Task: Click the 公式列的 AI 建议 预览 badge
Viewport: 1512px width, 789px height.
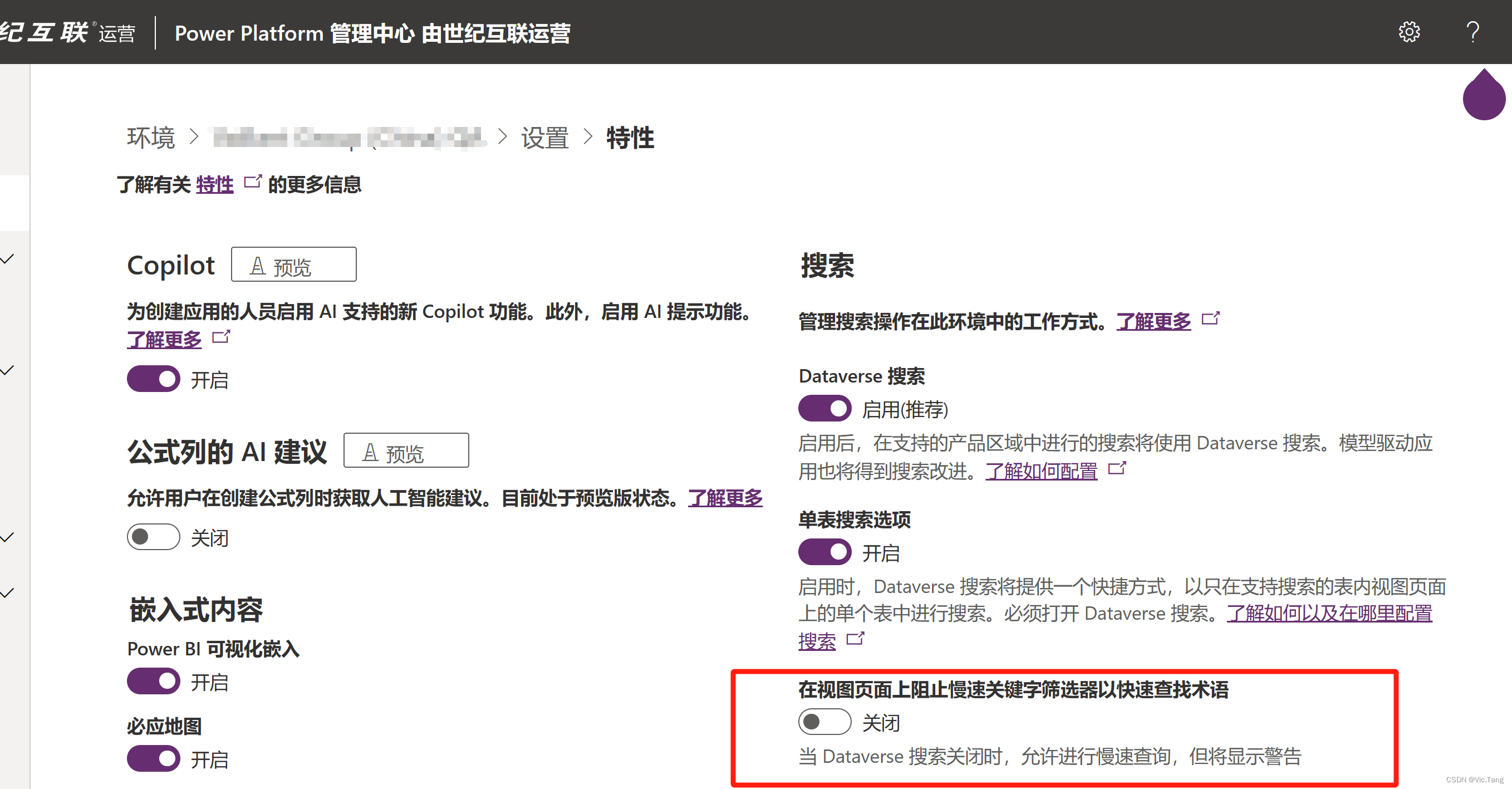Action: click(406, 450)
